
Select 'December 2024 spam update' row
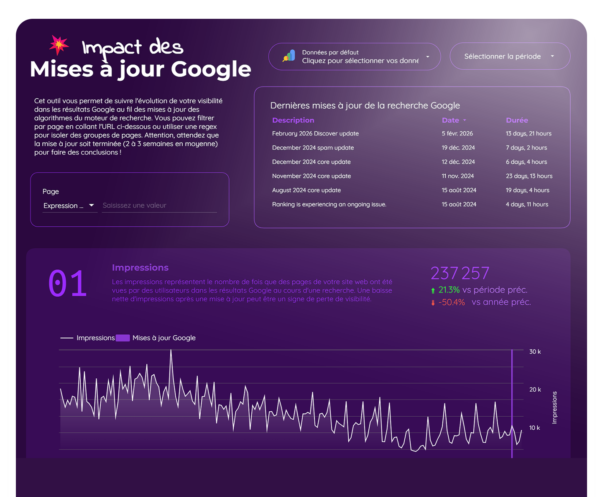pyautogui.click(x=412, y=148)
